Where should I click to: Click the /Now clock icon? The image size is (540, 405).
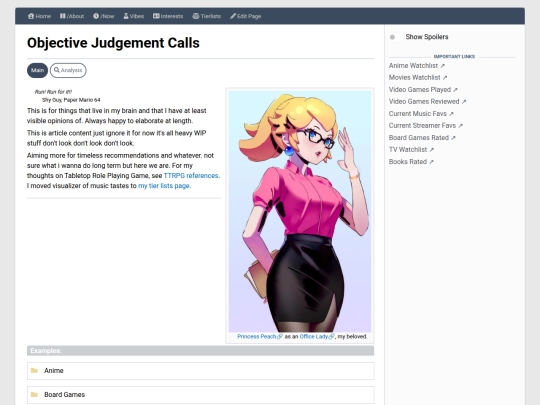[x=96, y=16]
